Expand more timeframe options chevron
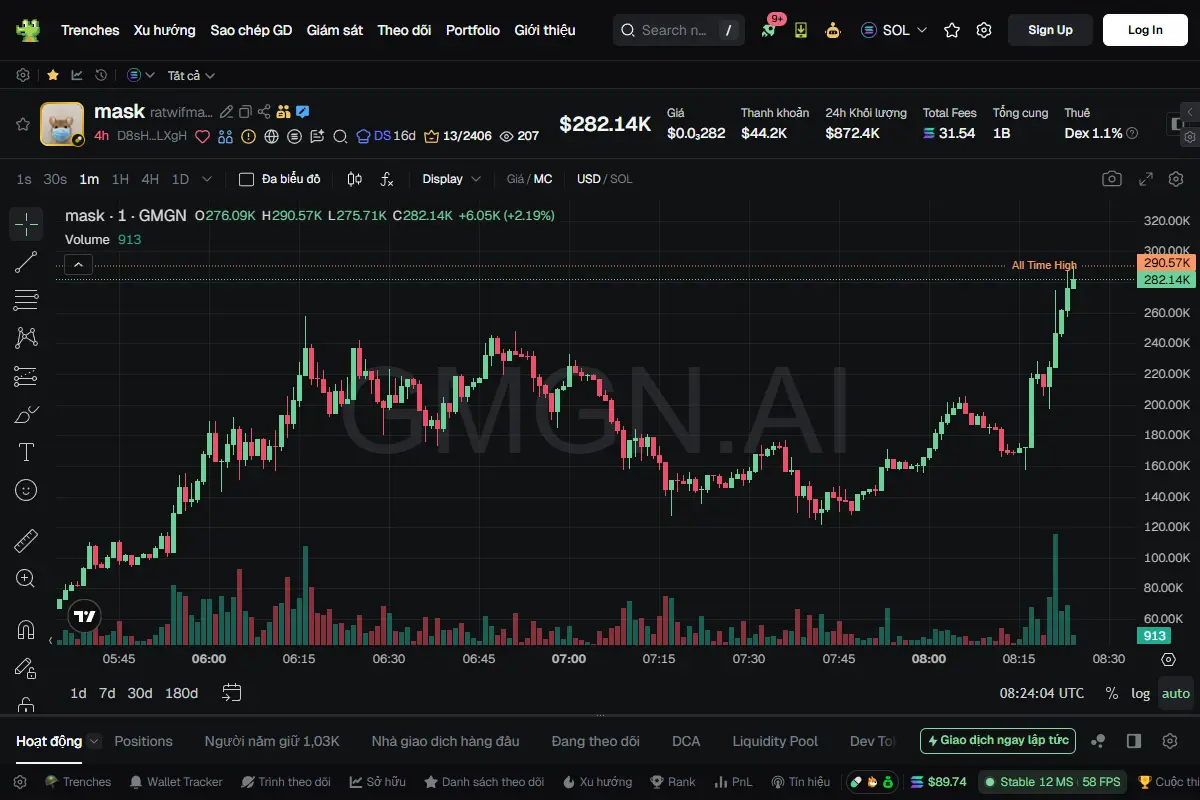This screenshot has width=1200, height=800. point(207,179)
